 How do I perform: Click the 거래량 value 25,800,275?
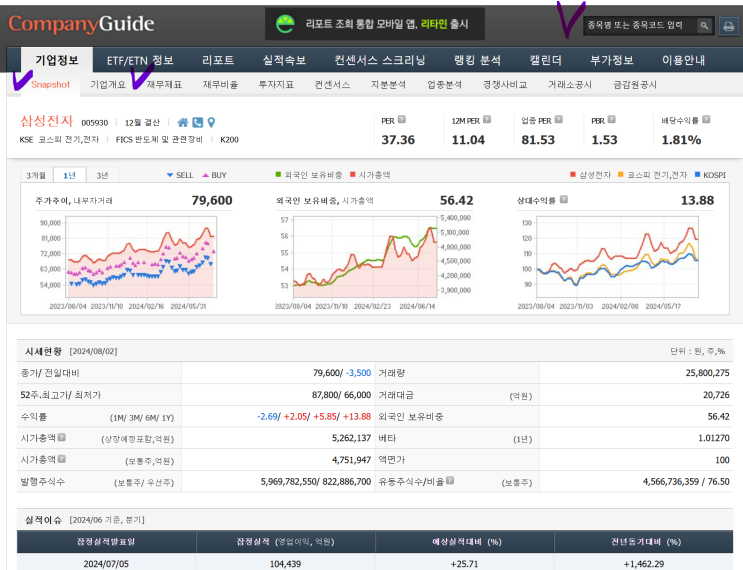(707, 373)
